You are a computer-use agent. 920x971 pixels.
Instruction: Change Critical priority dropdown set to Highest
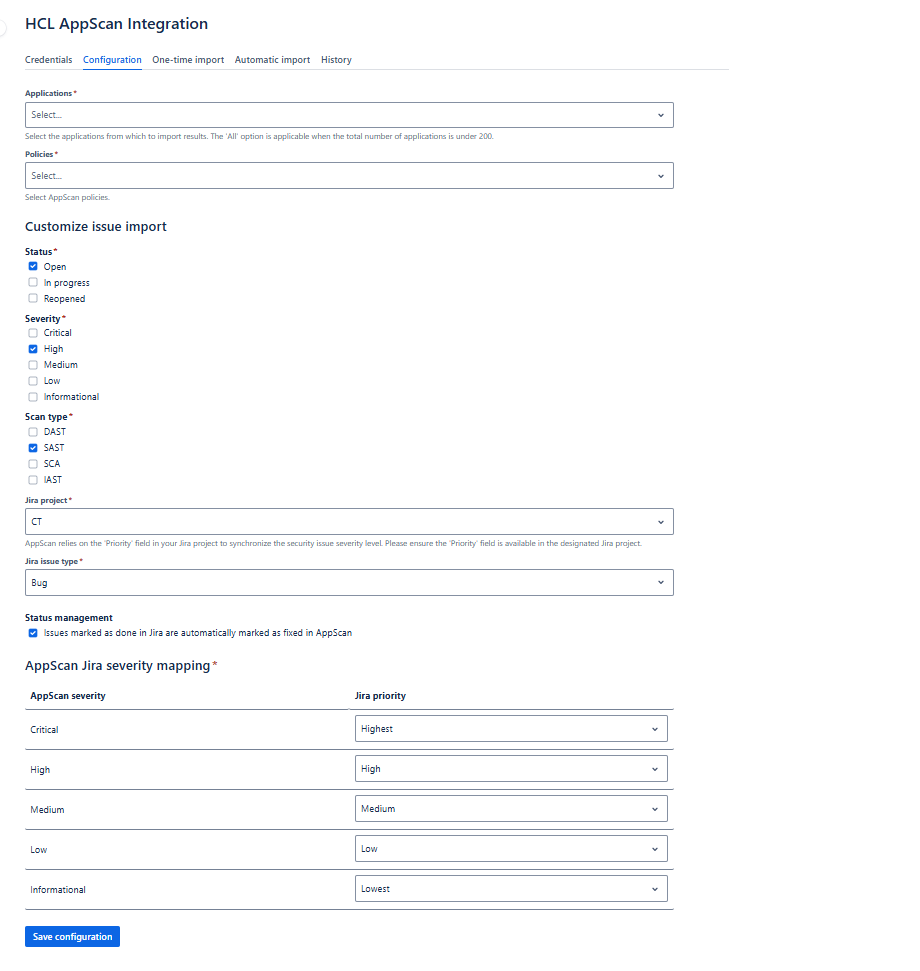pos(511,729)
